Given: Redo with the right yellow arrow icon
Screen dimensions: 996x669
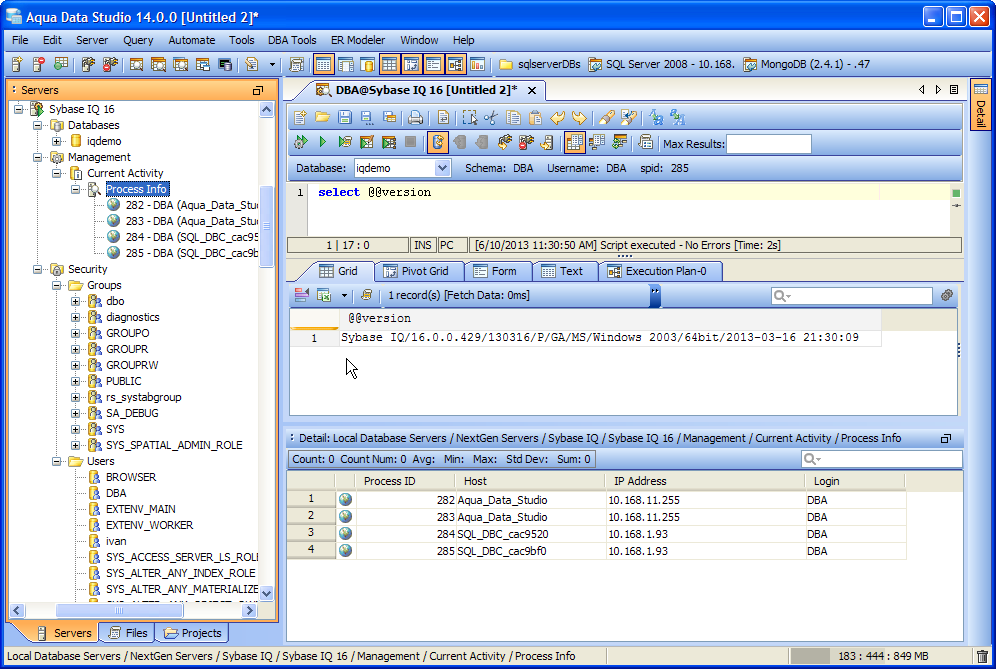Looking at the screenshot, I should [579, 118].
